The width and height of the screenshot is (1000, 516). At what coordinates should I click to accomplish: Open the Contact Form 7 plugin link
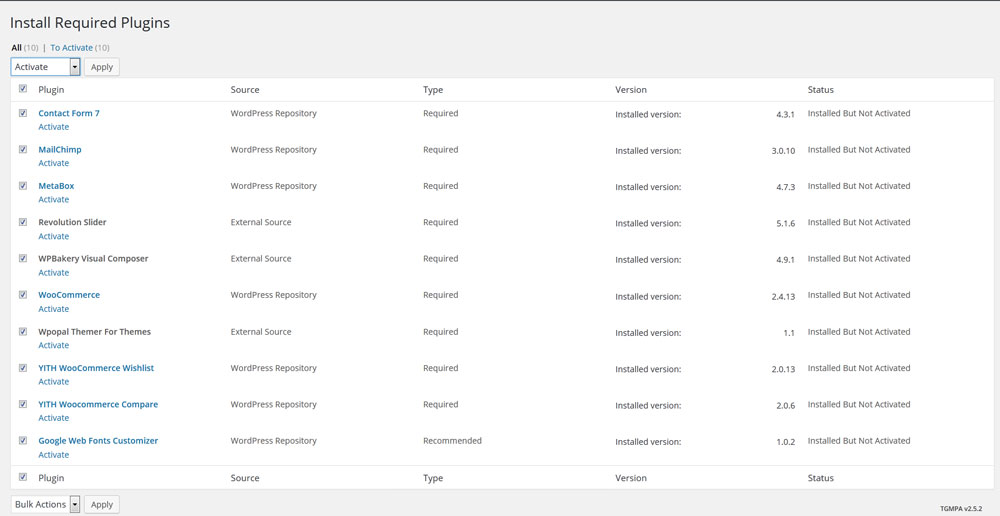click(x=69, y=113)
